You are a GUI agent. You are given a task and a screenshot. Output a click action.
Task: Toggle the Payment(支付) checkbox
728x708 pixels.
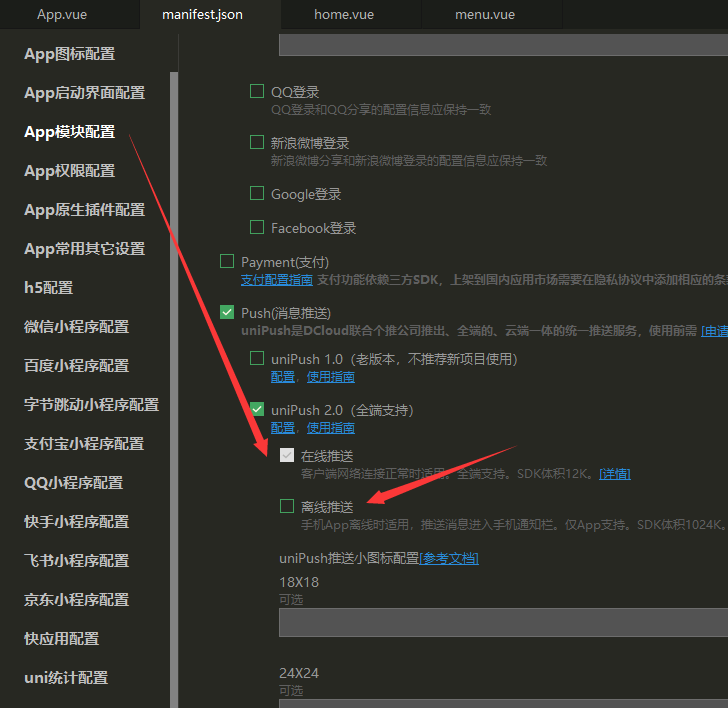pos(227,262)
